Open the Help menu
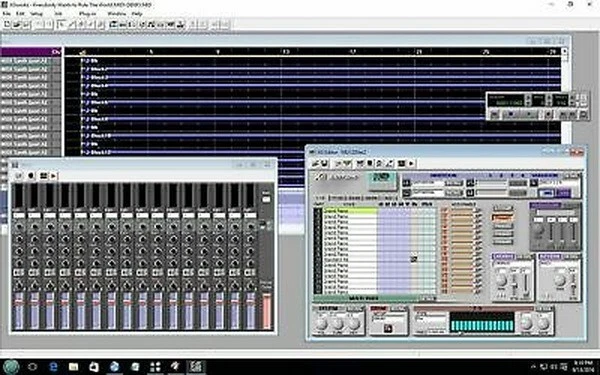Viewport: 600px width, 375px height. pyautogui.click(x=137, y=14)
